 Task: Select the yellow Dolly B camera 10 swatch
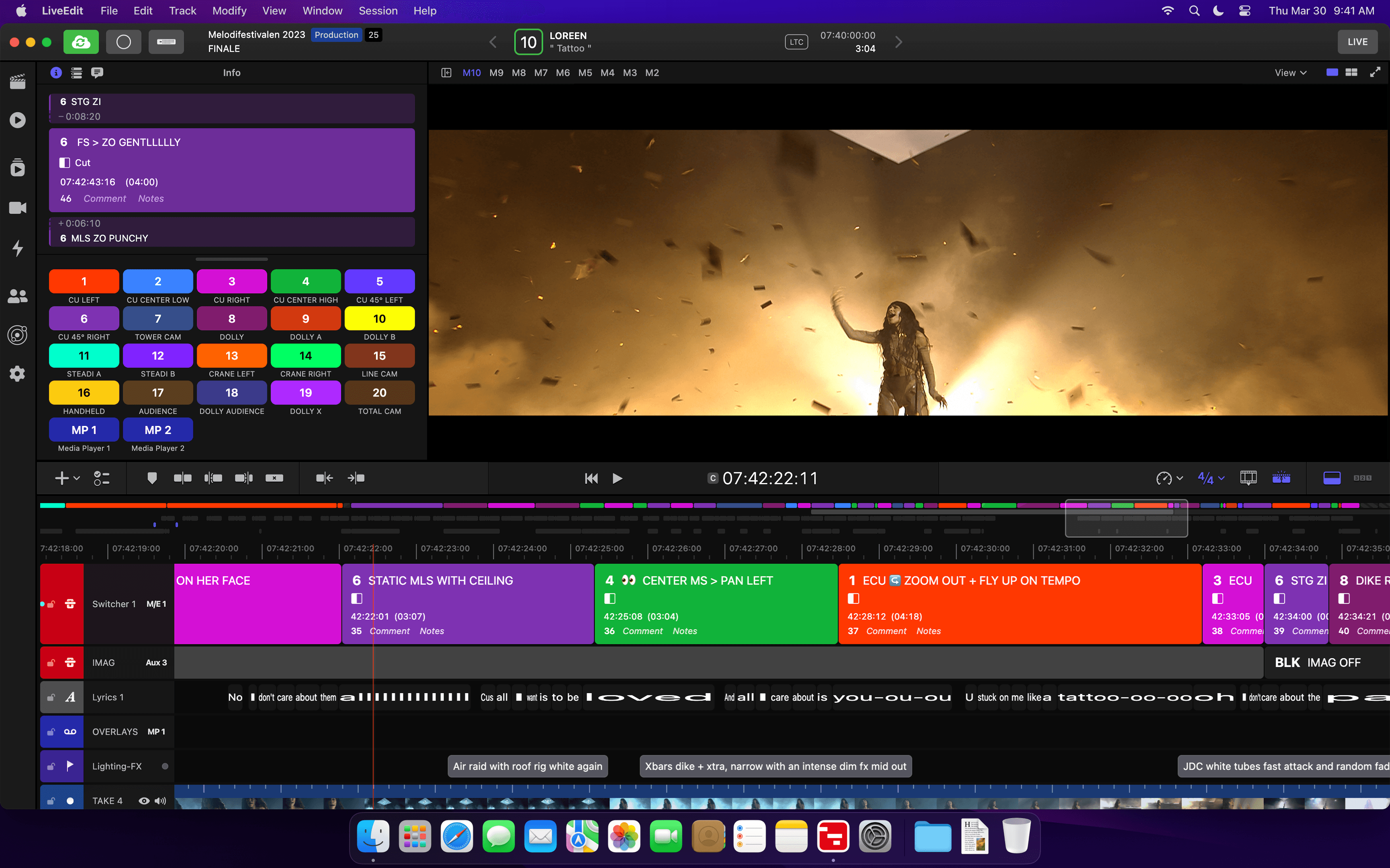[379, 318]
